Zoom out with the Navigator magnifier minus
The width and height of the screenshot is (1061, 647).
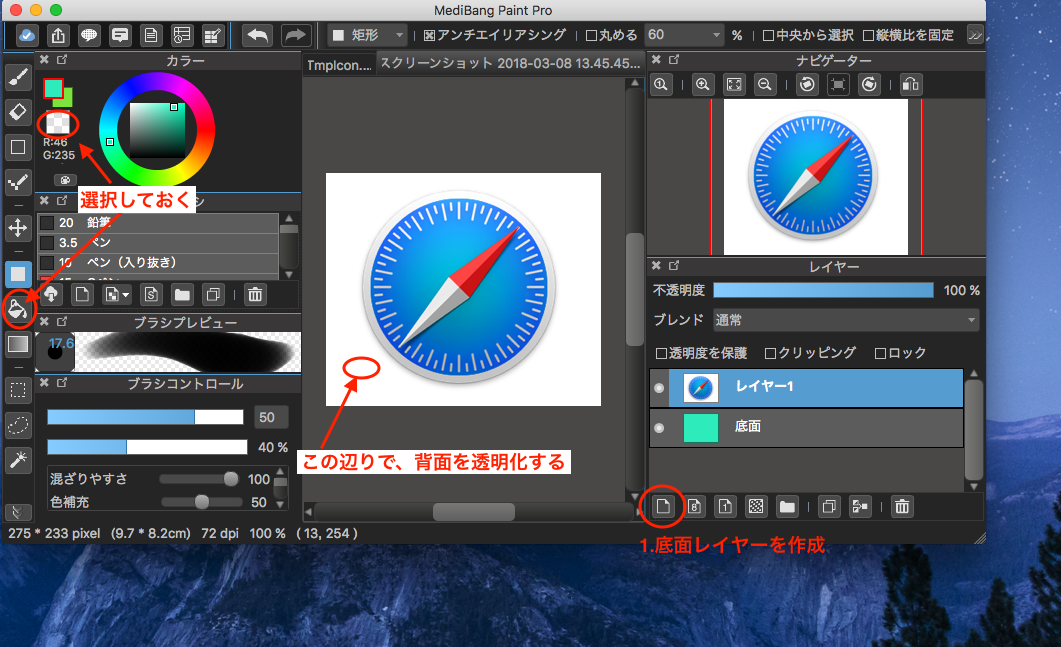(765, 85)
